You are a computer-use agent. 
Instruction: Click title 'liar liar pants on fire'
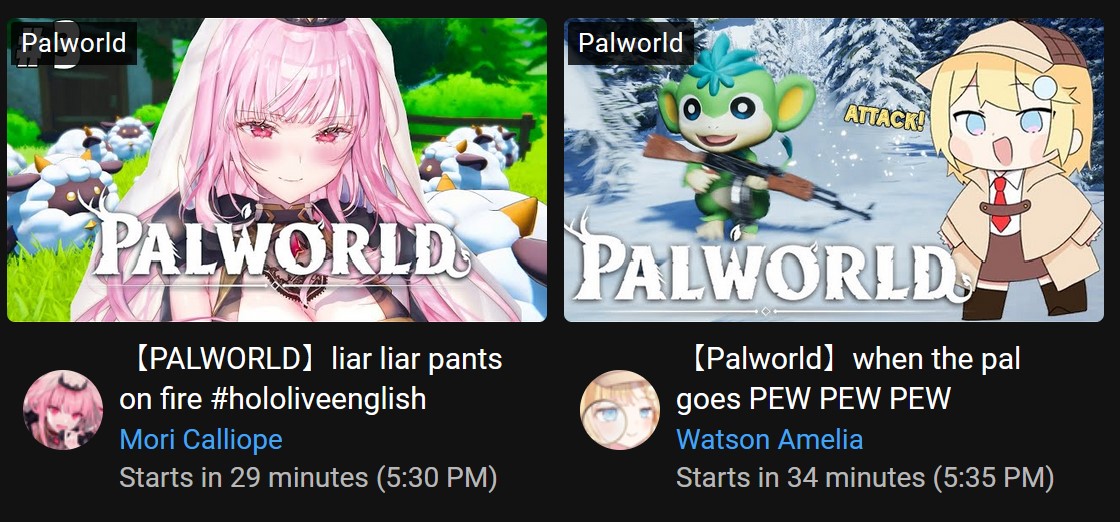[x=311, y=378]
